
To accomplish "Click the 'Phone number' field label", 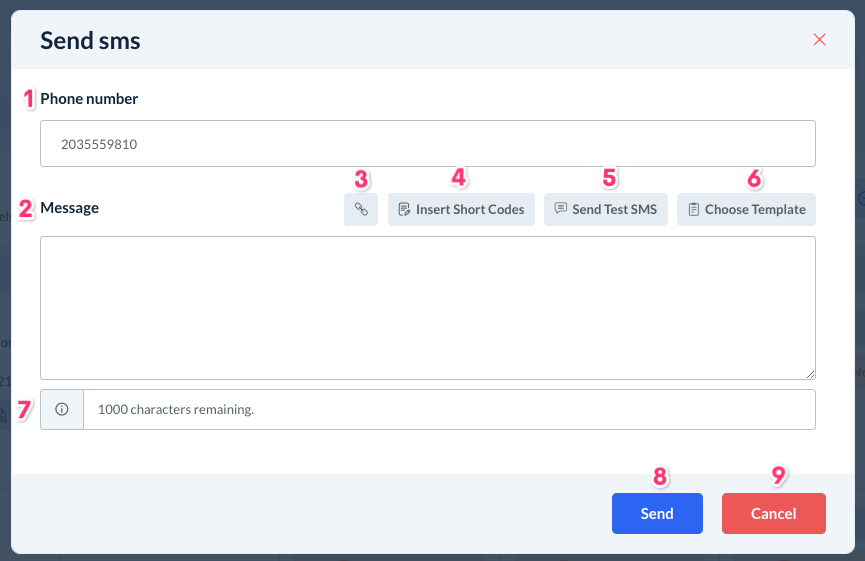I will [89, 99].
